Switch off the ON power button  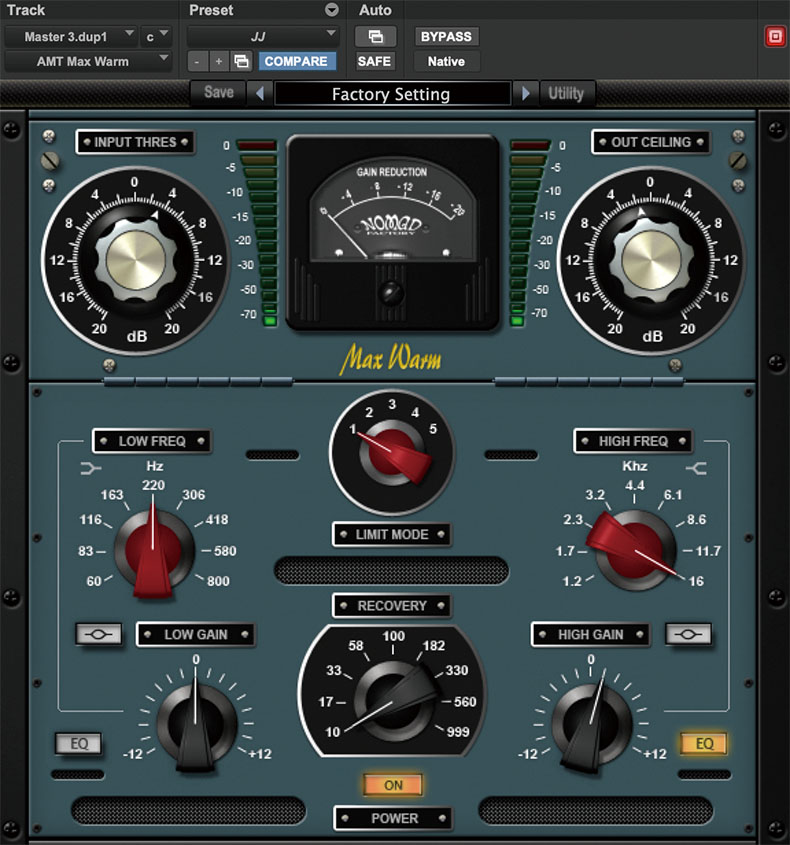(x=393, y=785)
